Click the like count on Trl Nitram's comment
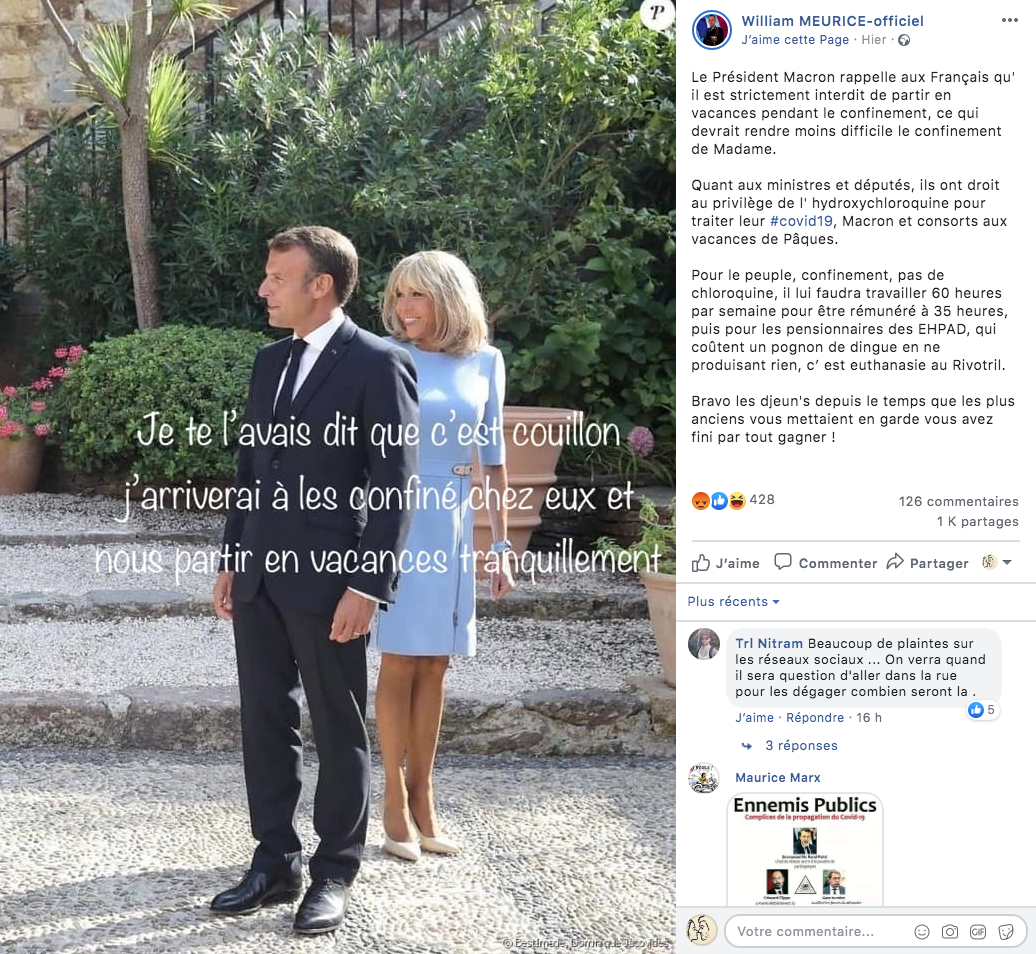 click(x=982, y=710)
